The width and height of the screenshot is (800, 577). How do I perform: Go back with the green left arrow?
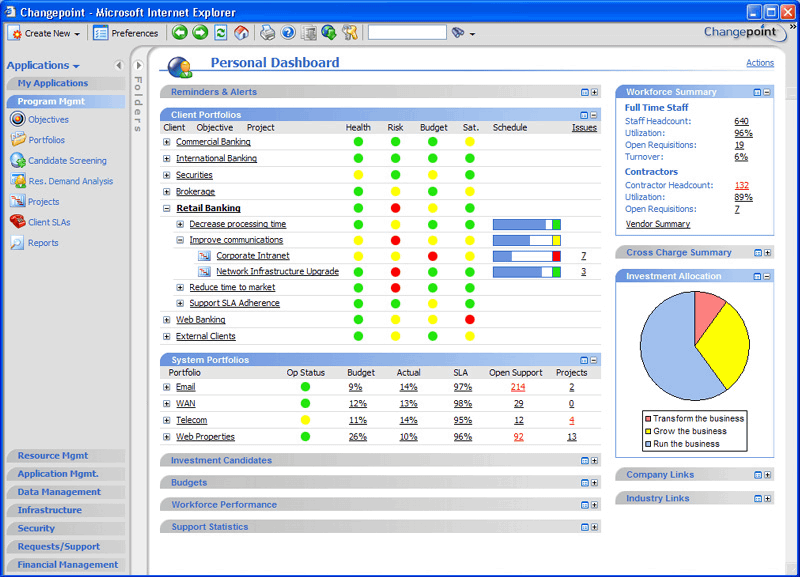(x=179, y=33)
